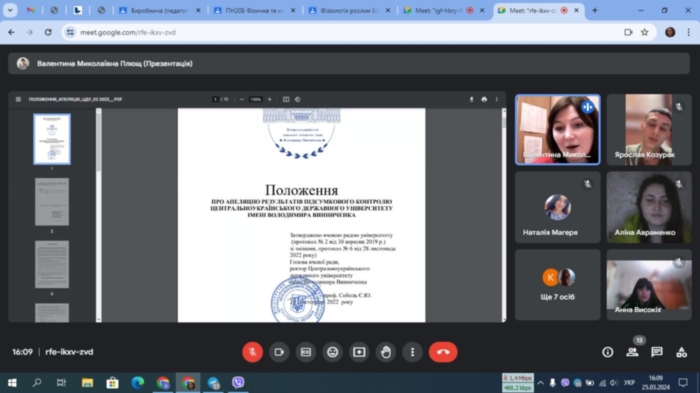Open Microsoft Edge from taskbar
This screenshot has width=700, height=393.
point(138,383)
